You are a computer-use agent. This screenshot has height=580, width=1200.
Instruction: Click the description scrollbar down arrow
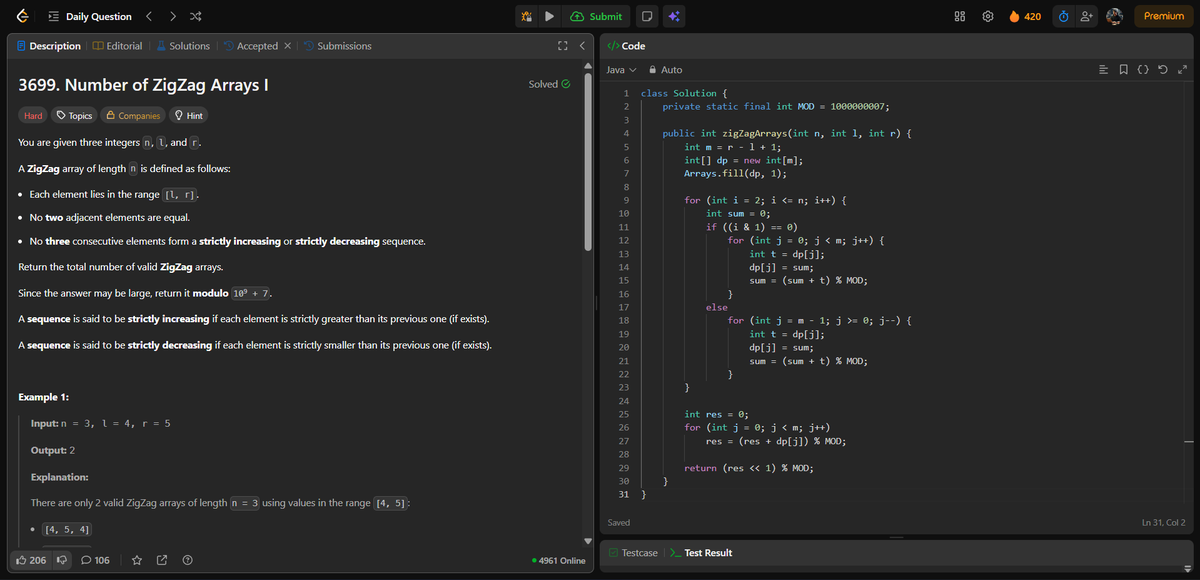[587, 542]
